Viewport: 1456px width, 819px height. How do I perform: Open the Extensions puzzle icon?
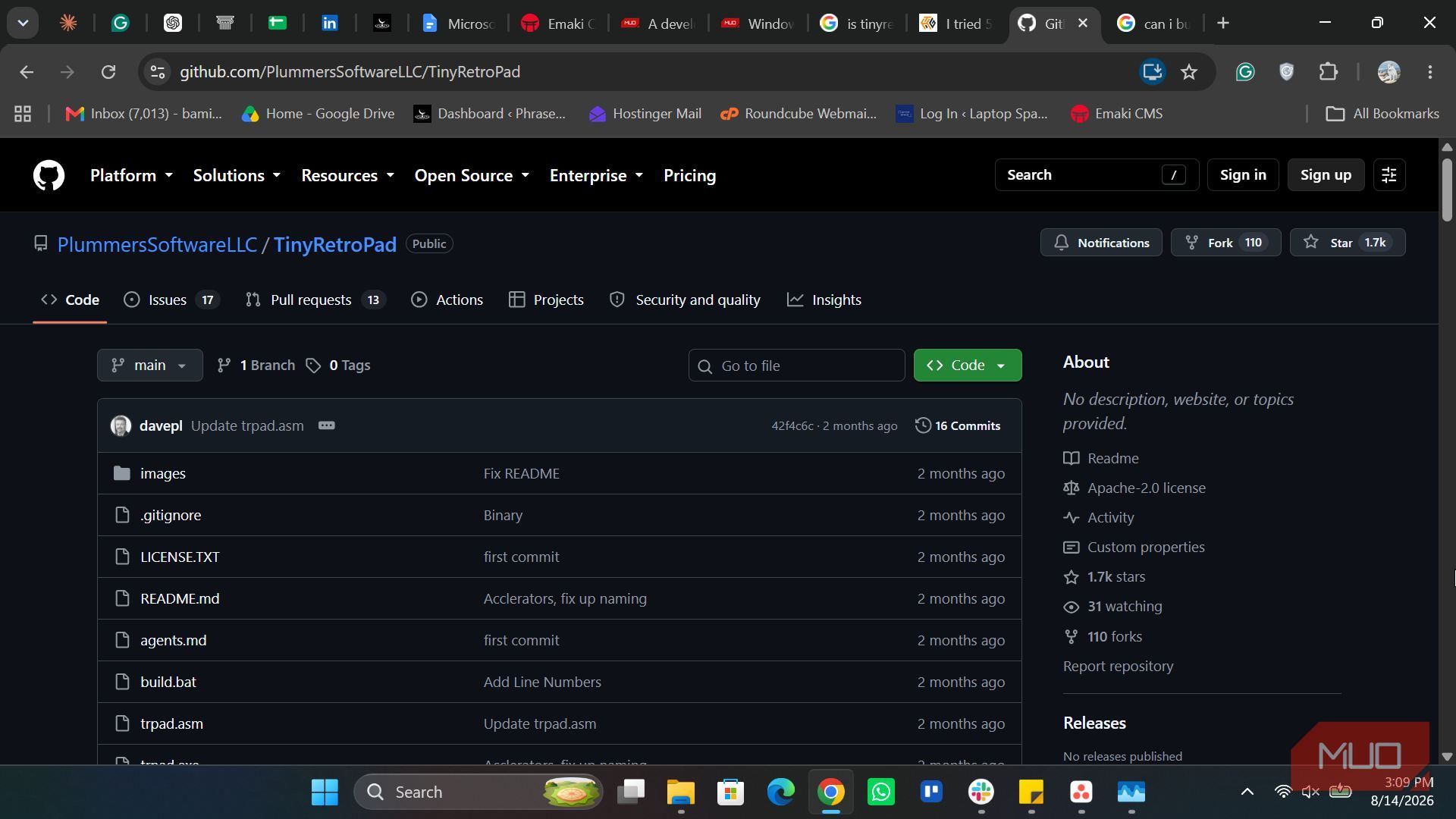(1328, 72)
